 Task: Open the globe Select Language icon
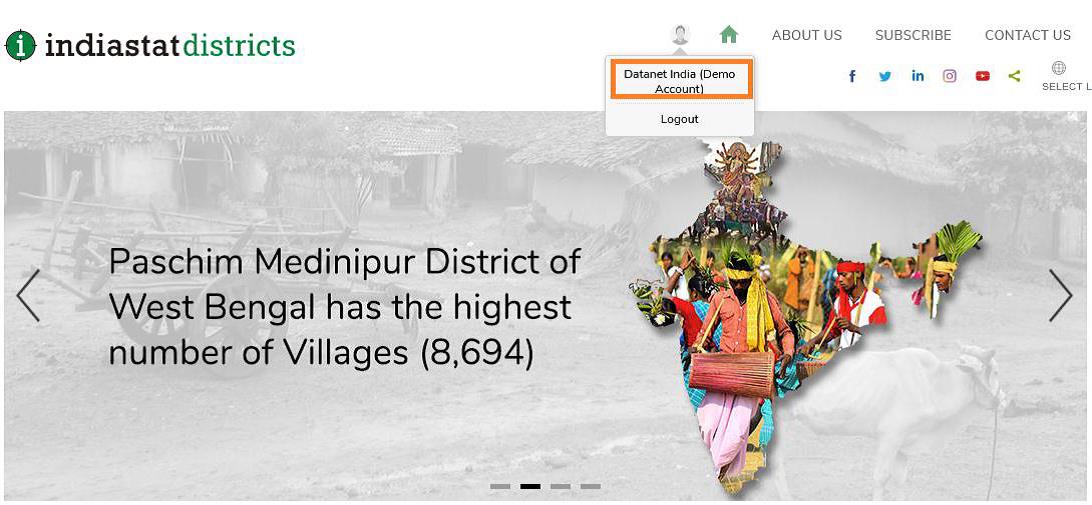tap(1059, 68)
